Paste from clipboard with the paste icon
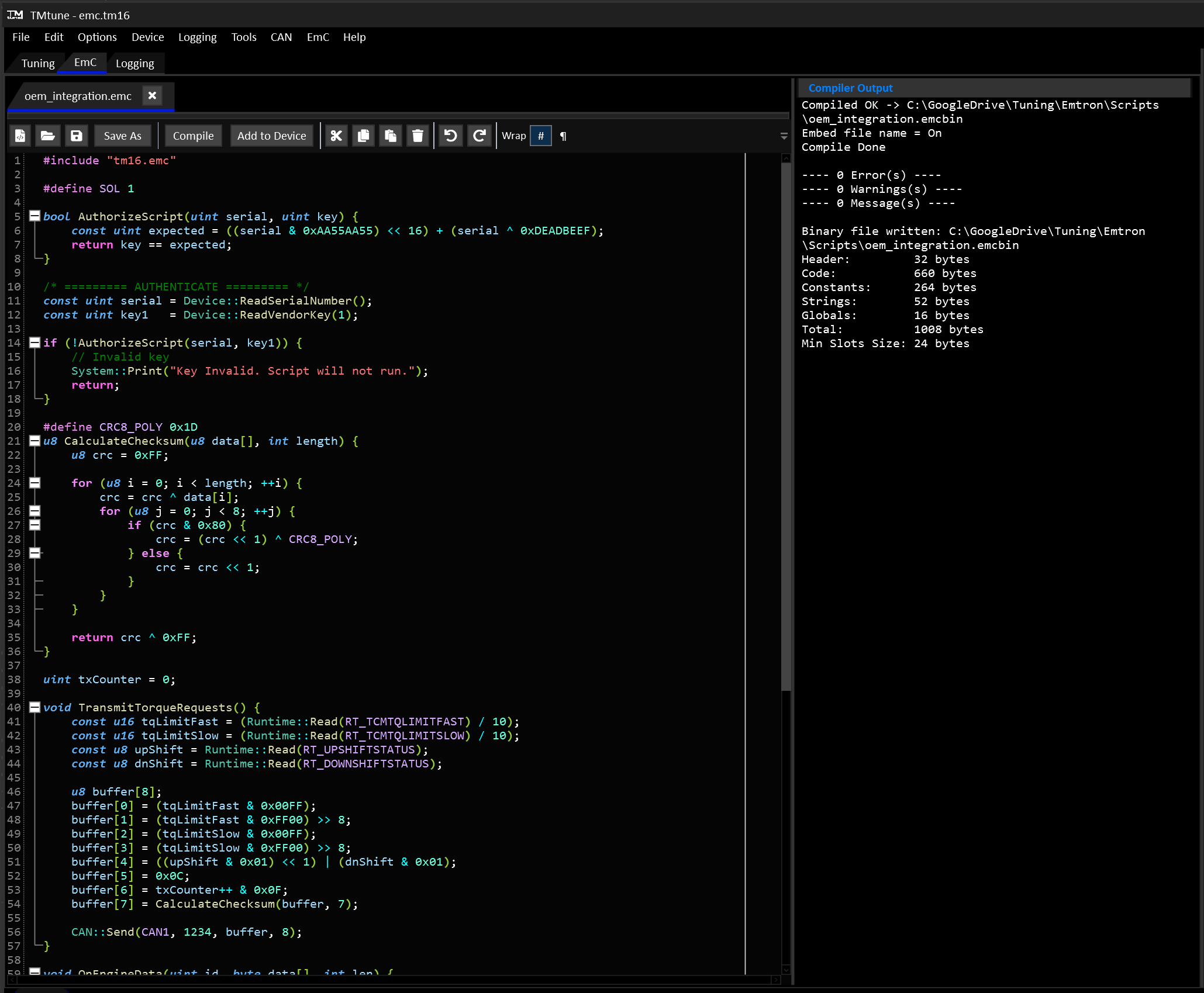Image resolution: width=1204 pixels, height=993 pixels. [x=390, y=136]
